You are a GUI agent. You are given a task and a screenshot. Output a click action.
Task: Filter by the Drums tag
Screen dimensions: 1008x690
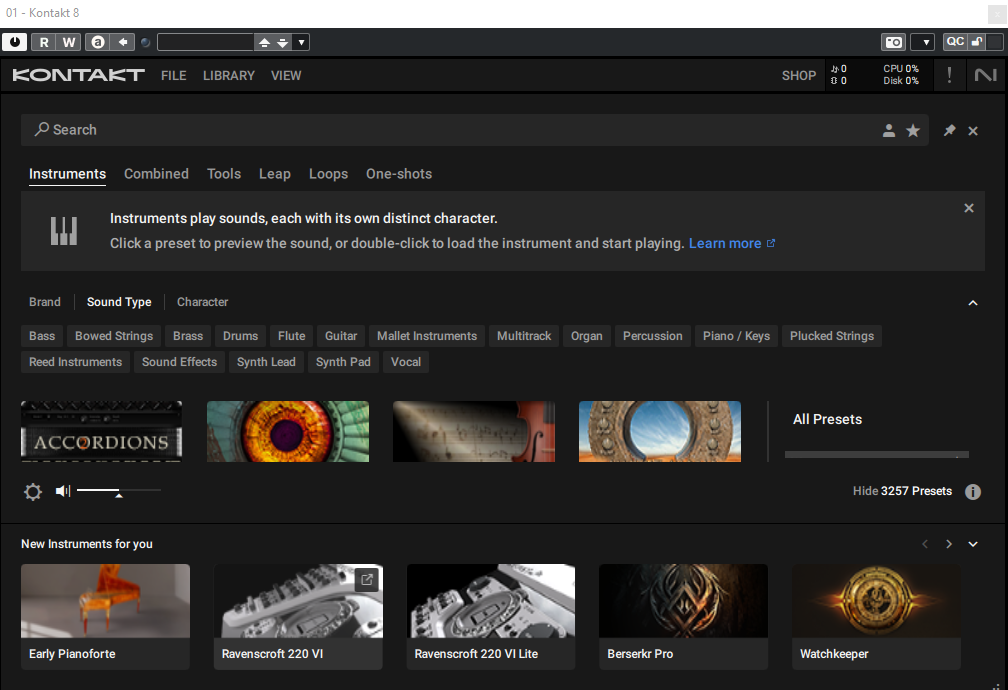click(240, 336)
